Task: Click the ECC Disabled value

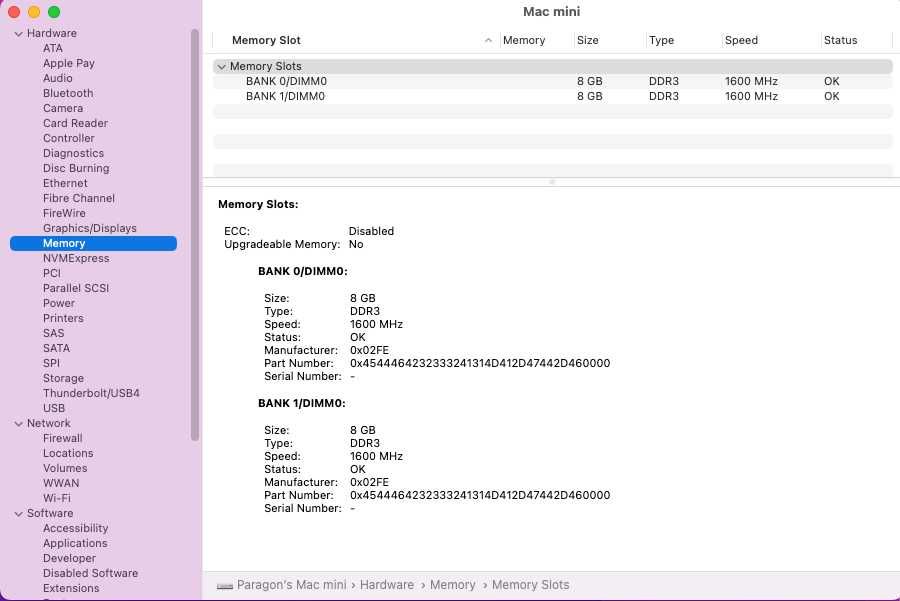Action: tap(371, 231)
